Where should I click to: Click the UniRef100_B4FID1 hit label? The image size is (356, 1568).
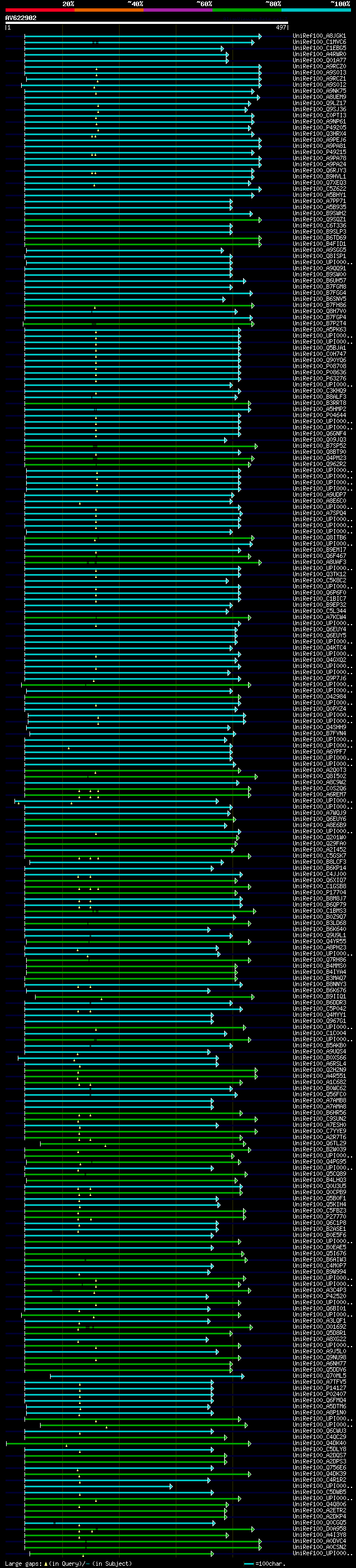(319, 244)
